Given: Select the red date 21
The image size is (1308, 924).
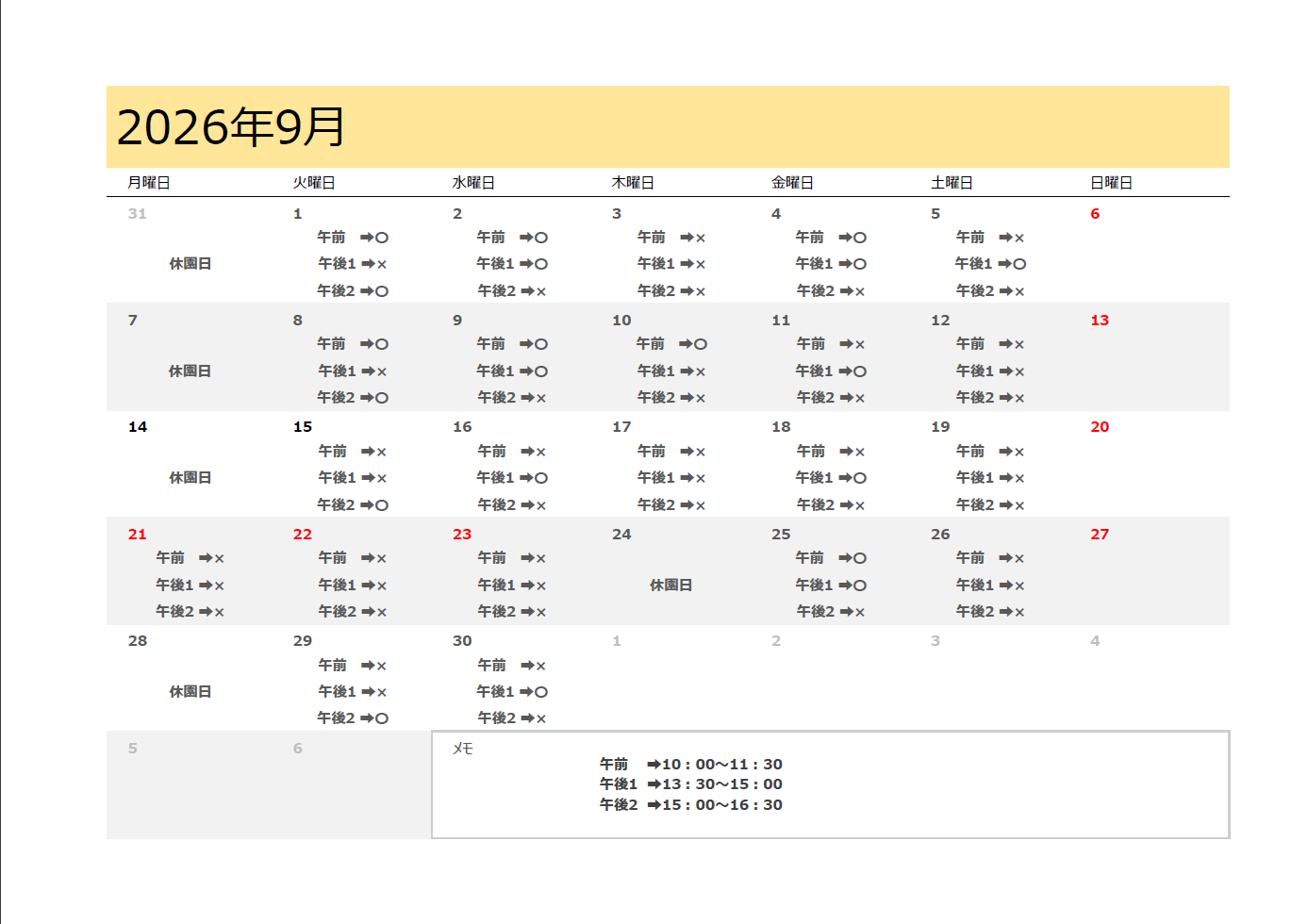Looking at the screenshot, I should [138, 535].
